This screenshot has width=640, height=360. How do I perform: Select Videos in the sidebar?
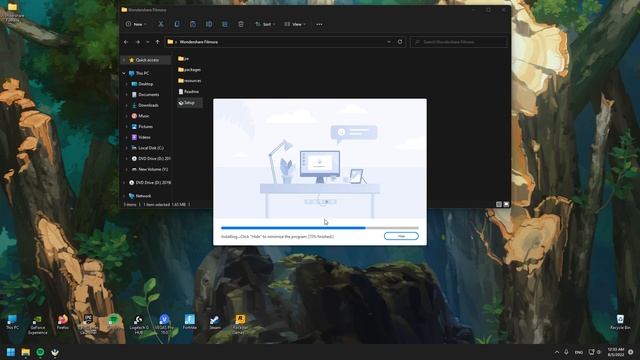[x=141, y=137]
